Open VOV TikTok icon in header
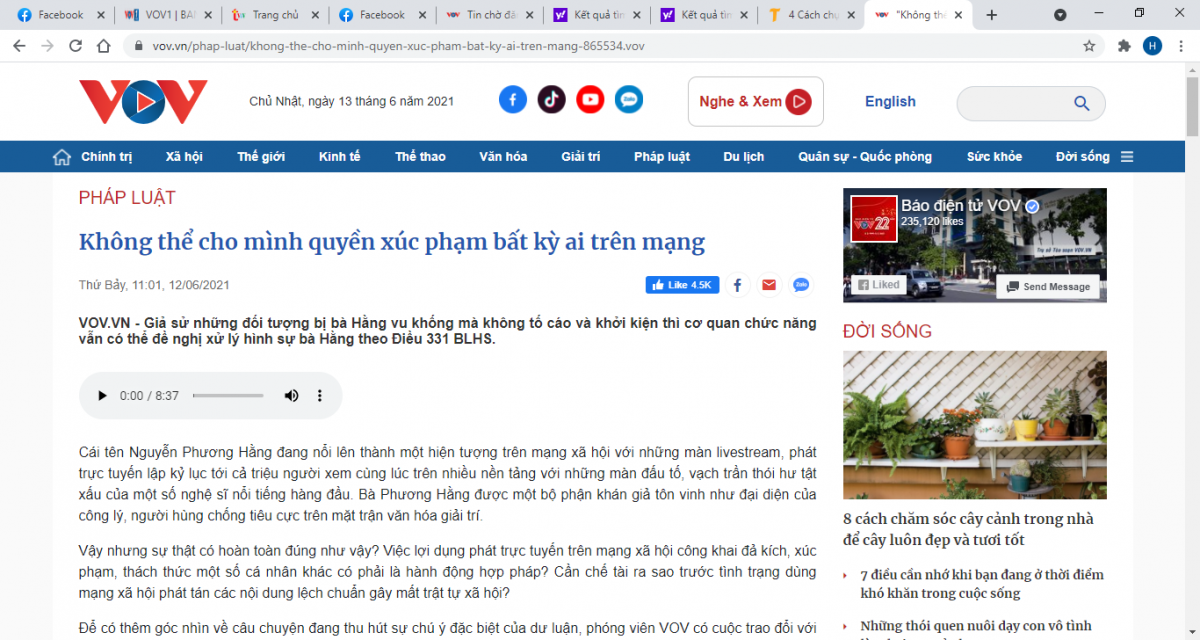 pyautogui.click(x=552, y=100)
